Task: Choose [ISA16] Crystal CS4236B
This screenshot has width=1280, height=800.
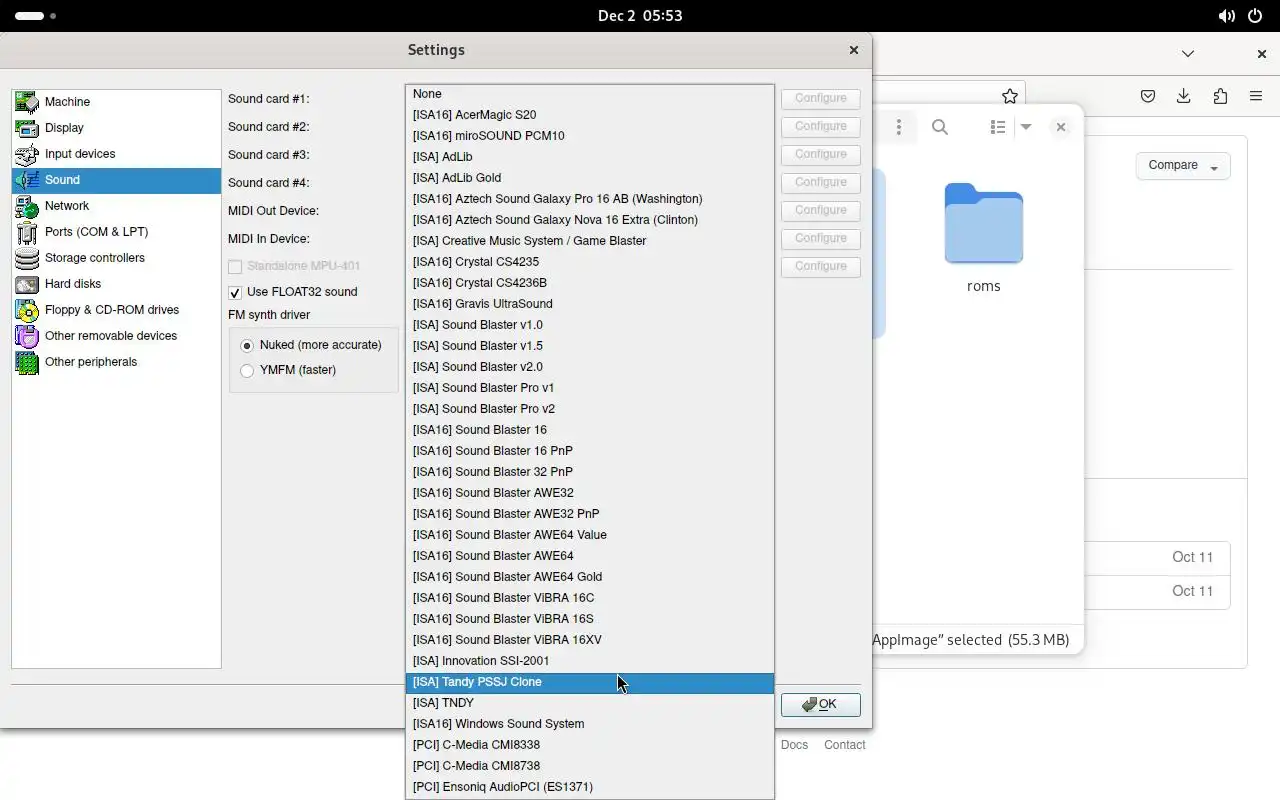Action: tap(590, 283)
